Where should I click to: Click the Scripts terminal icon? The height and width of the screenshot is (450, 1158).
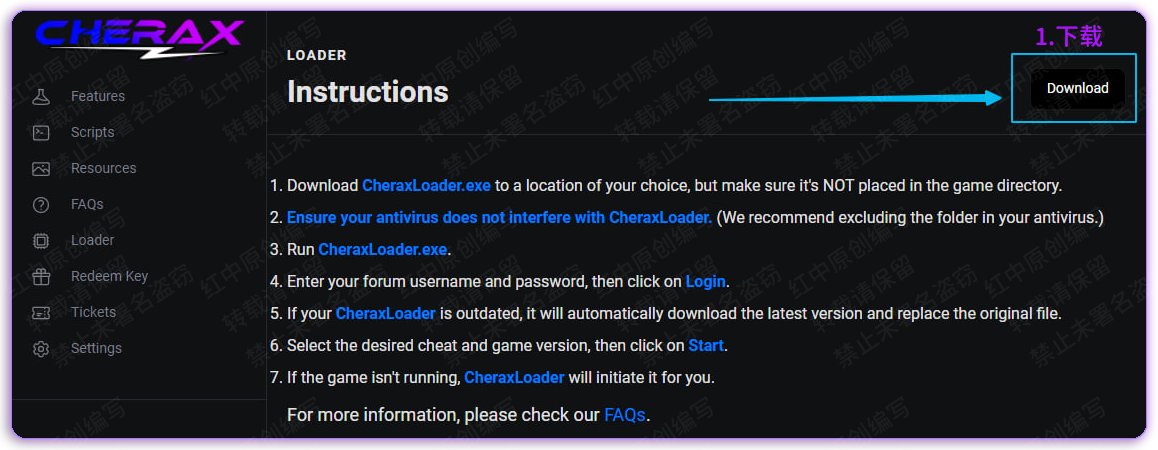click(x=41, y=132)
